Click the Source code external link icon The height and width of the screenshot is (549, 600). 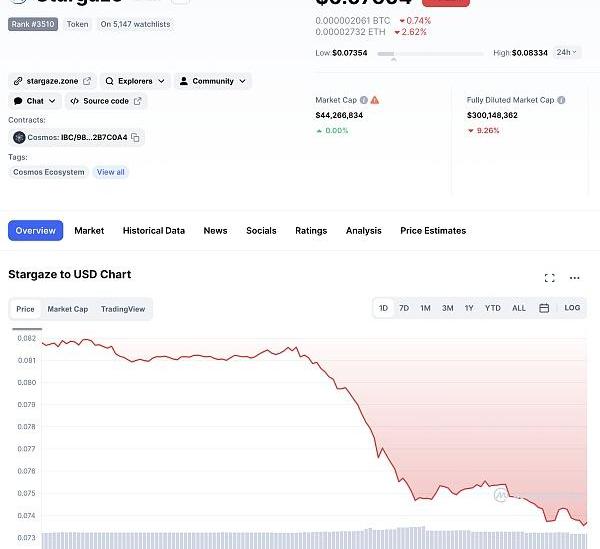click(138, 101)
